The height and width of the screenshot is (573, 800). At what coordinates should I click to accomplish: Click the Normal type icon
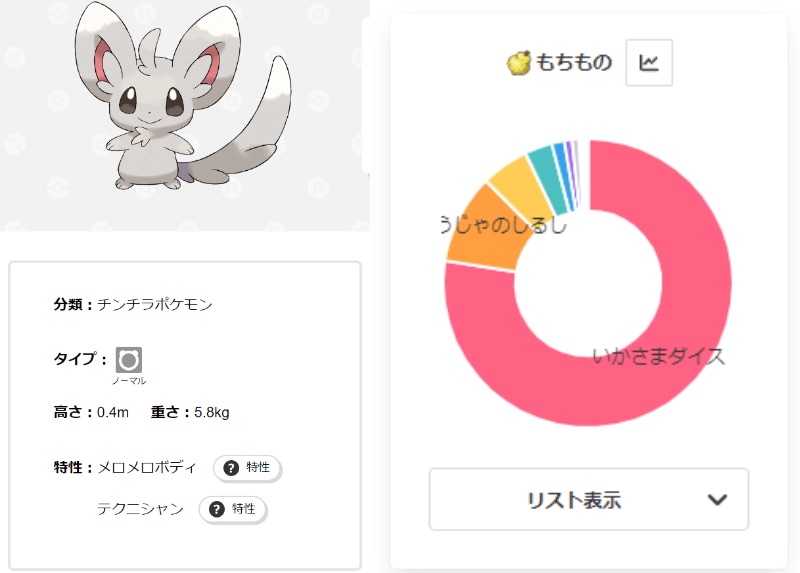[x=128, y=360]
